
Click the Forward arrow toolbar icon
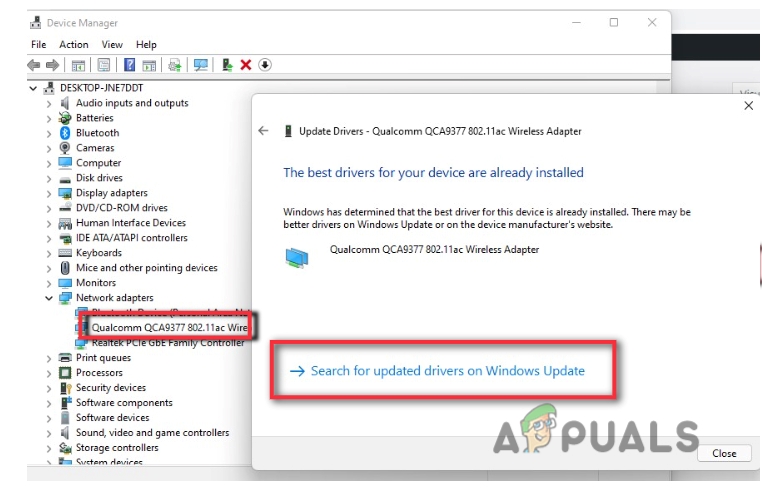(x=52, y=65)
